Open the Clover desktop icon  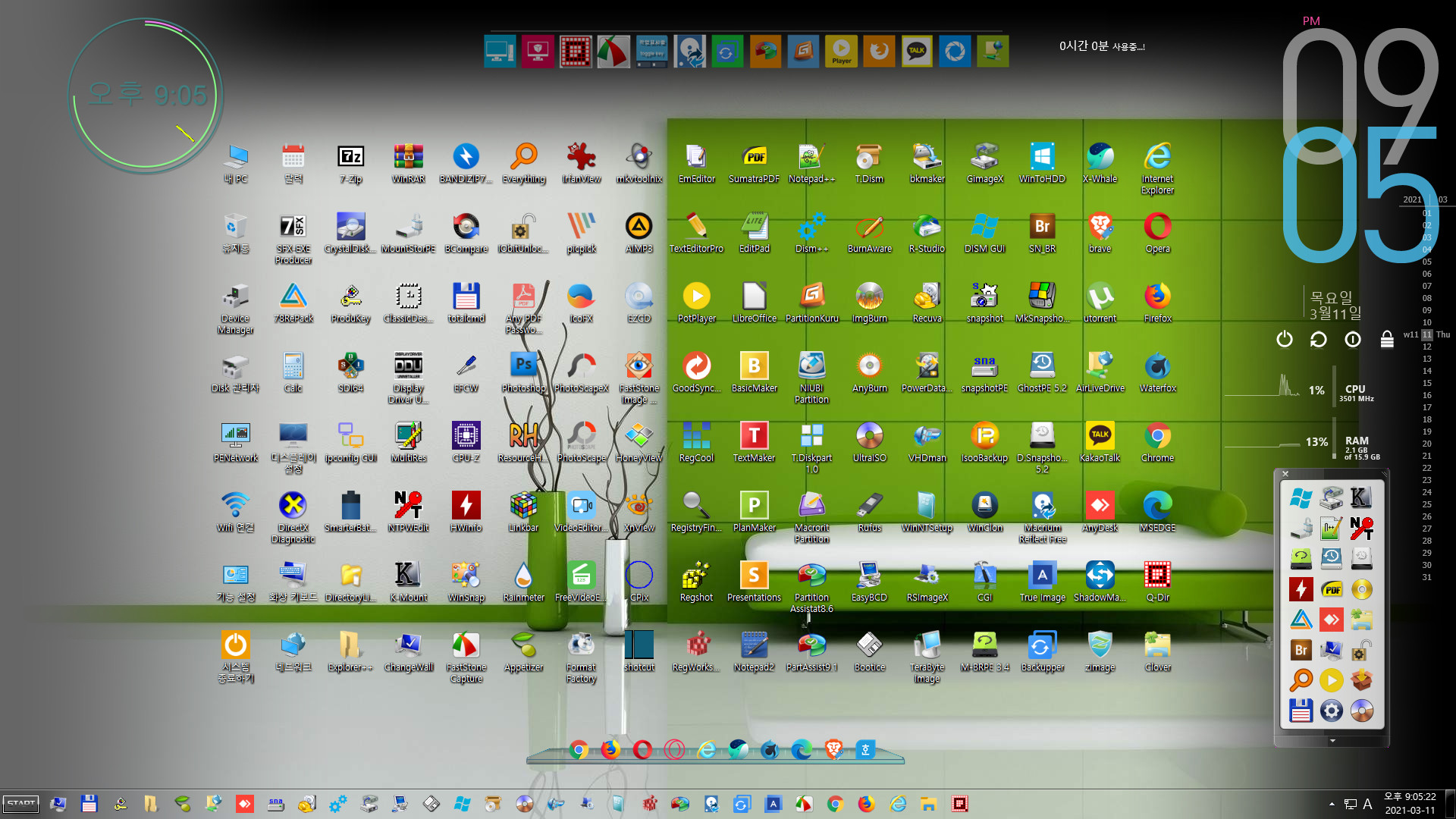(1157, 651)
